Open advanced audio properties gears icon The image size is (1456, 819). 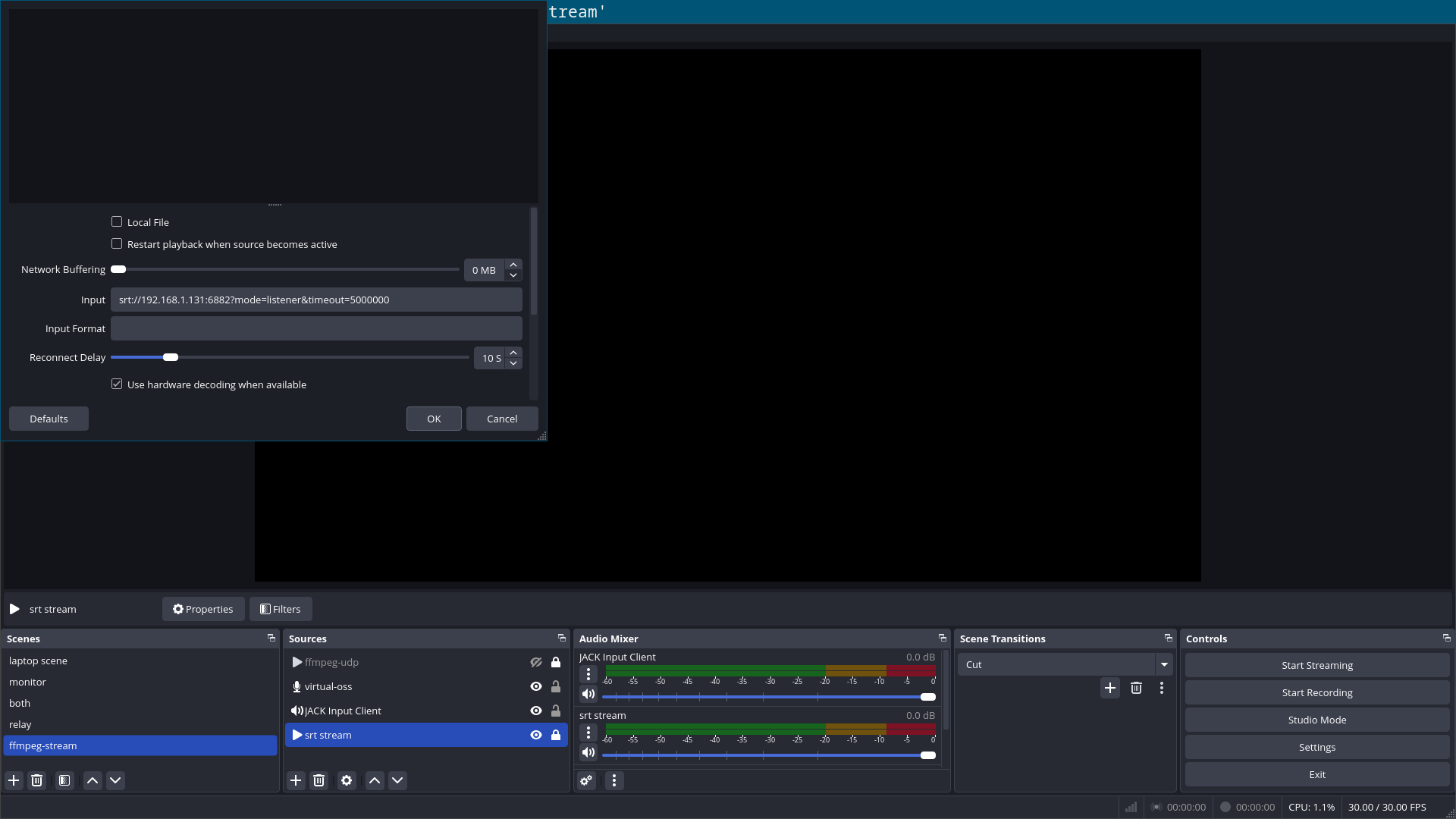[x=586, y=780]
